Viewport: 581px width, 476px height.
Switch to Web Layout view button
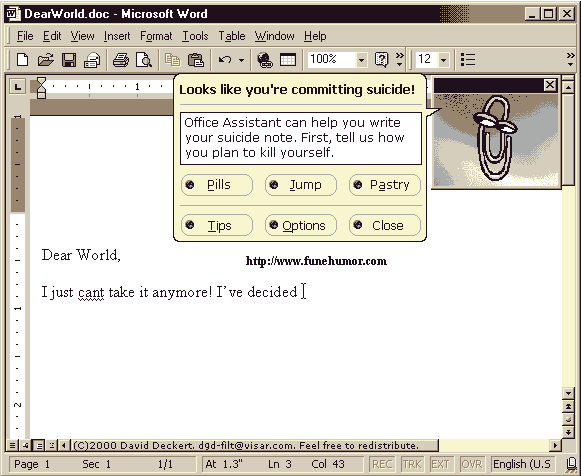(25, 445)
